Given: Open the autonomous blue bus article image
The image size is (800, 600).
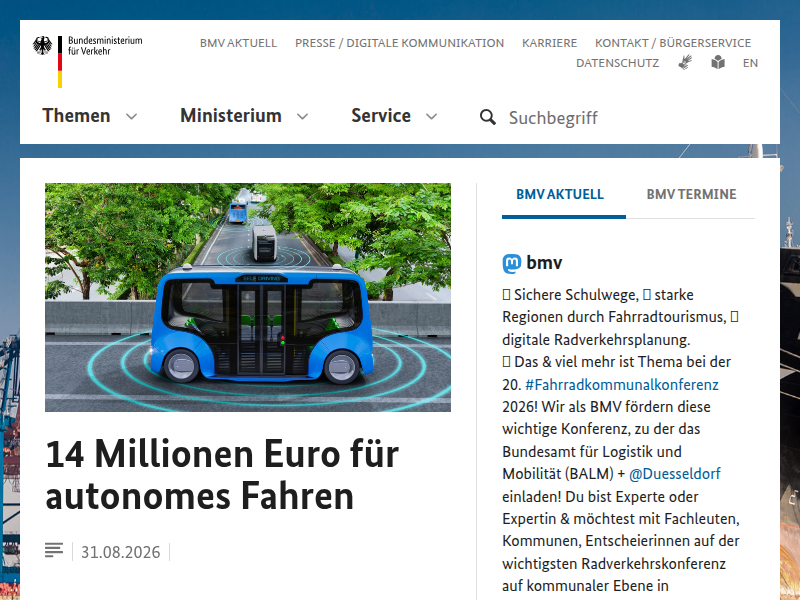Looking at the screenshot, I should pos(248,297).
